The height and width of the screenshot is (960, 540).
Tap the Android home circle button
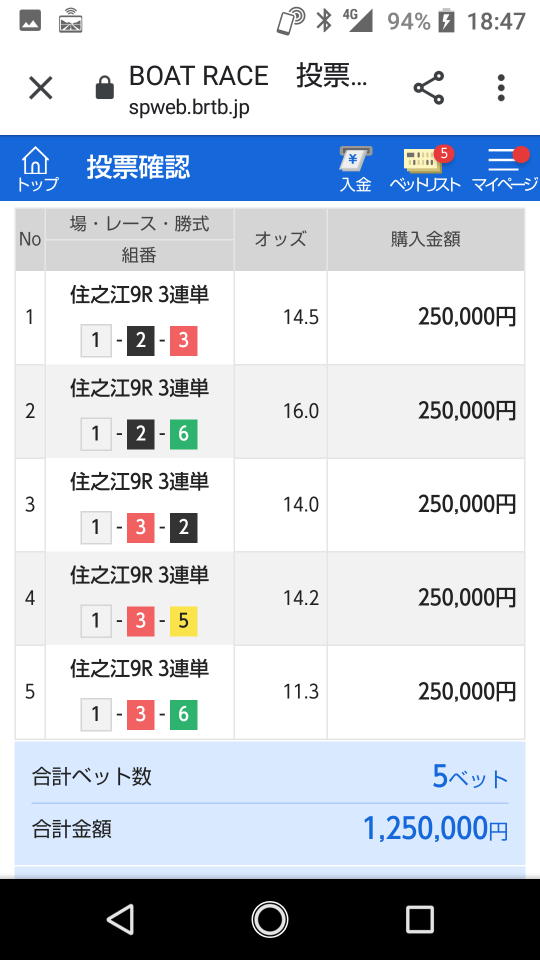click(269, 919)
